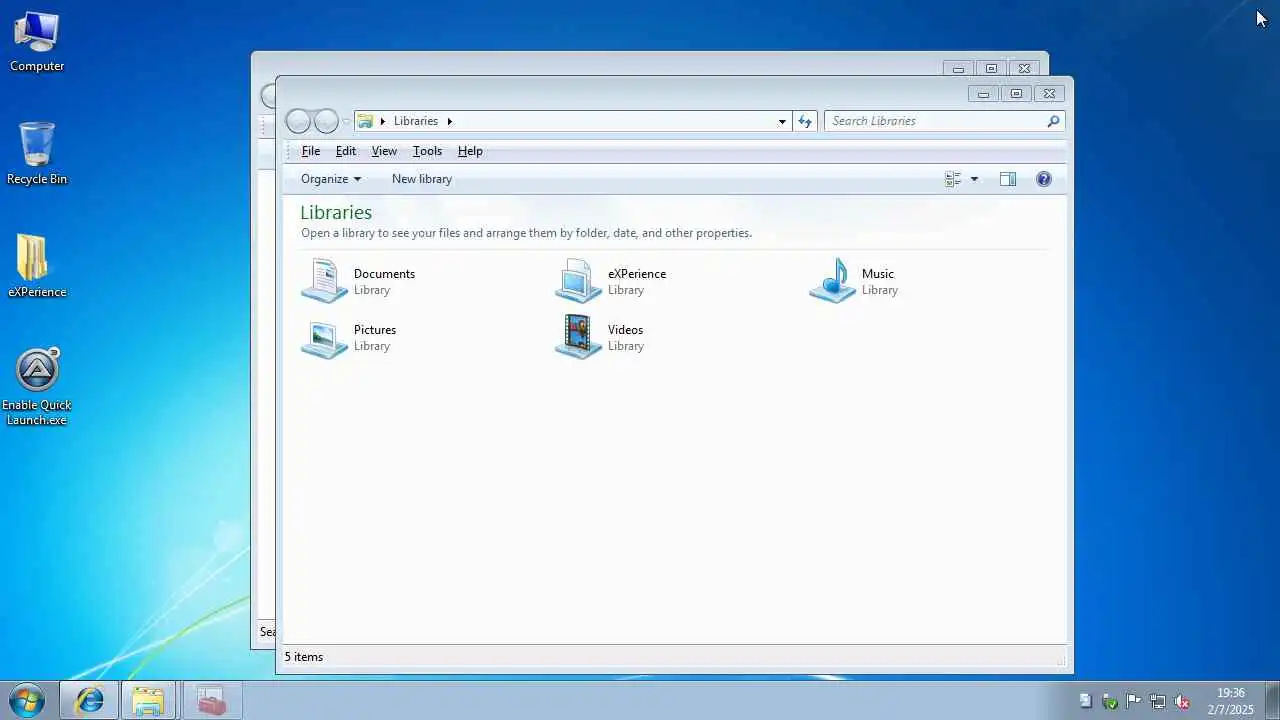The image size is (1280, 720).
Task: Click the Forward navigation button
Action: [326, 121]
